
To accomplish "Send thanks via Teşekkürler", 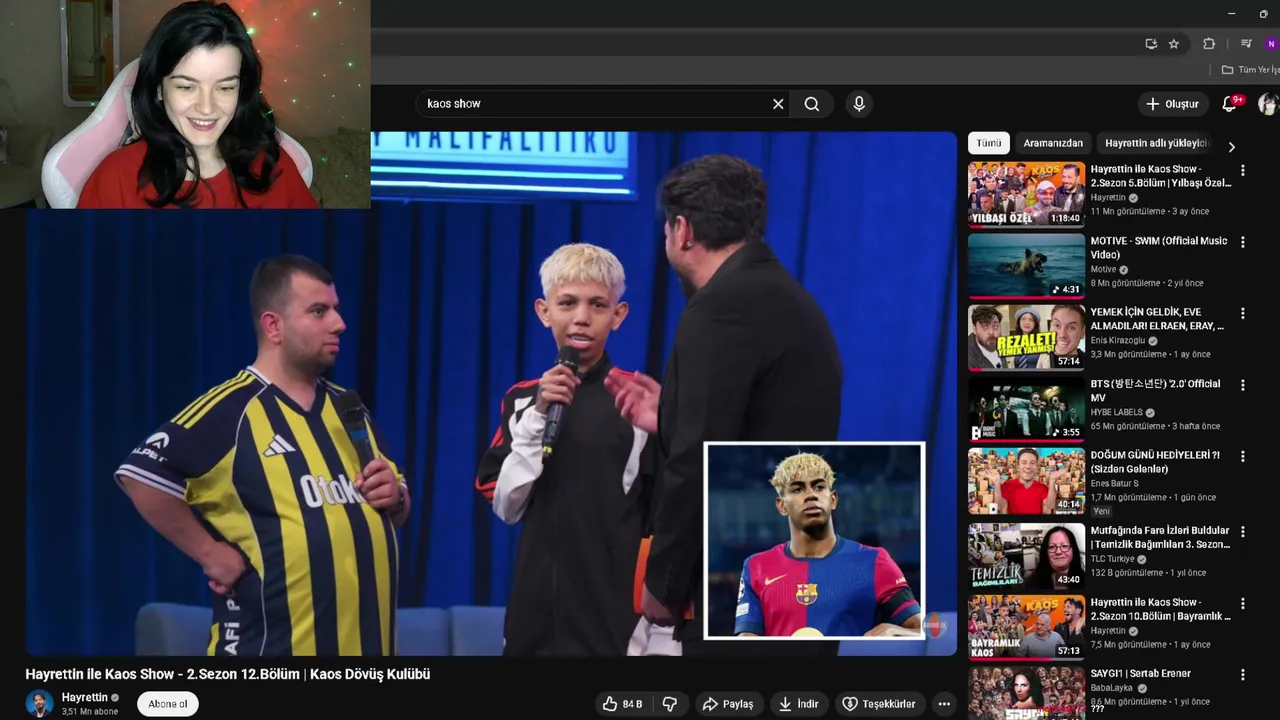I will (x=878, y=704).
